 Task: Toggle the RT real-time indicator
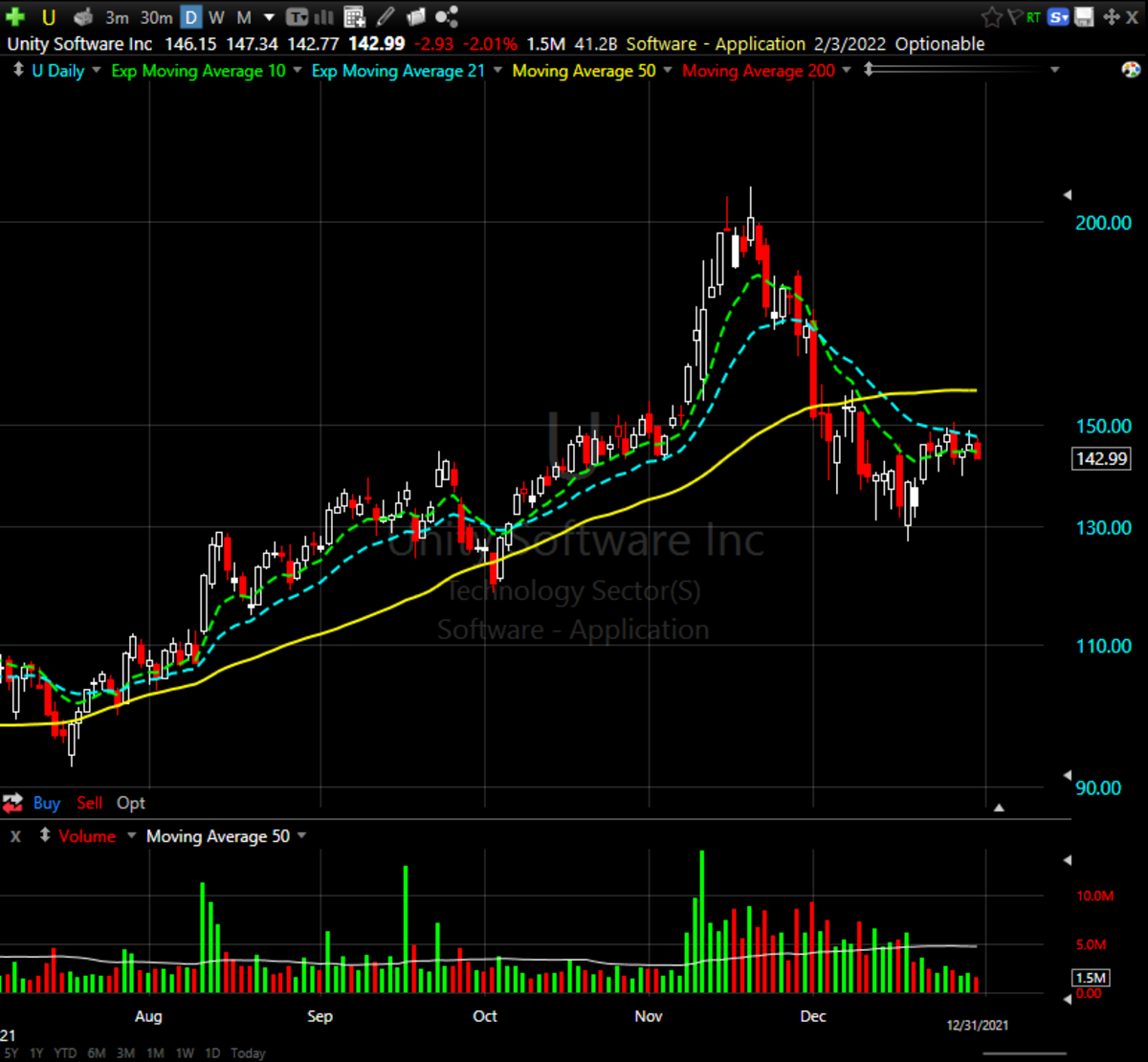pyautogui.click(x=1034, y=17)
